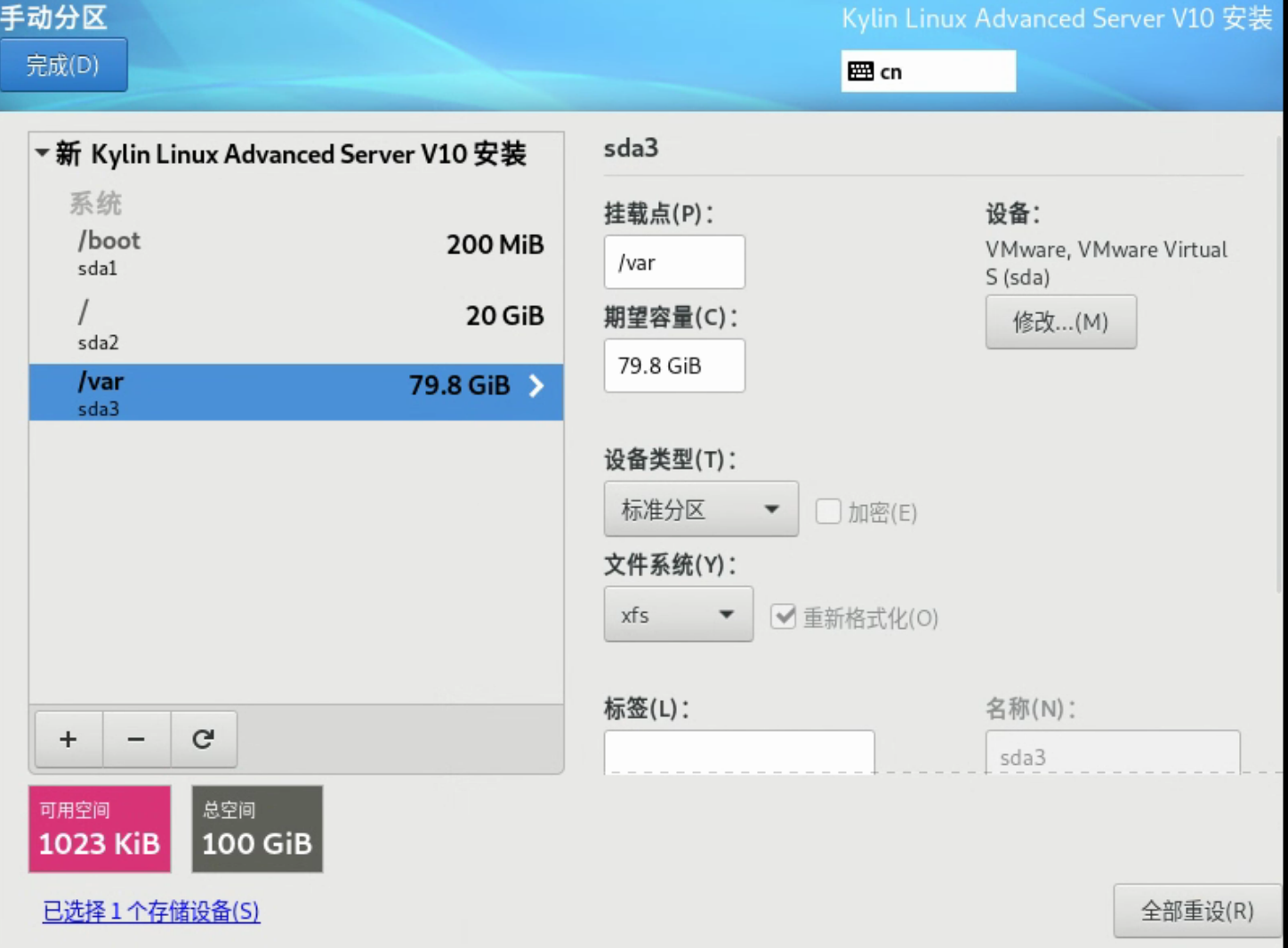Click the 20 GiB size value
Viewport: 1288px width, 948px height.
point(505,316)
